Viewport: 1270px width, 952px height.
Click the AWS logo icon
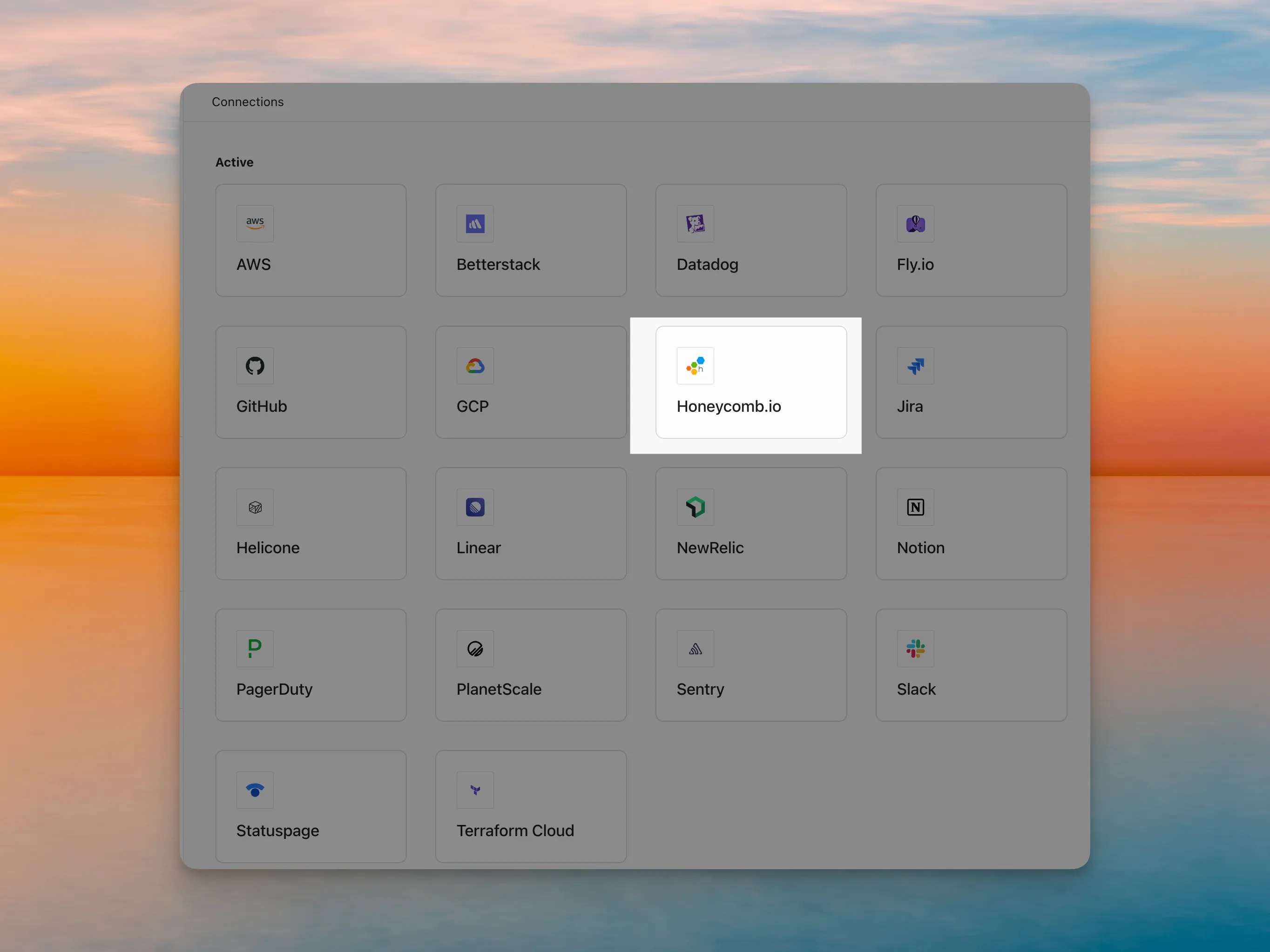255,224
